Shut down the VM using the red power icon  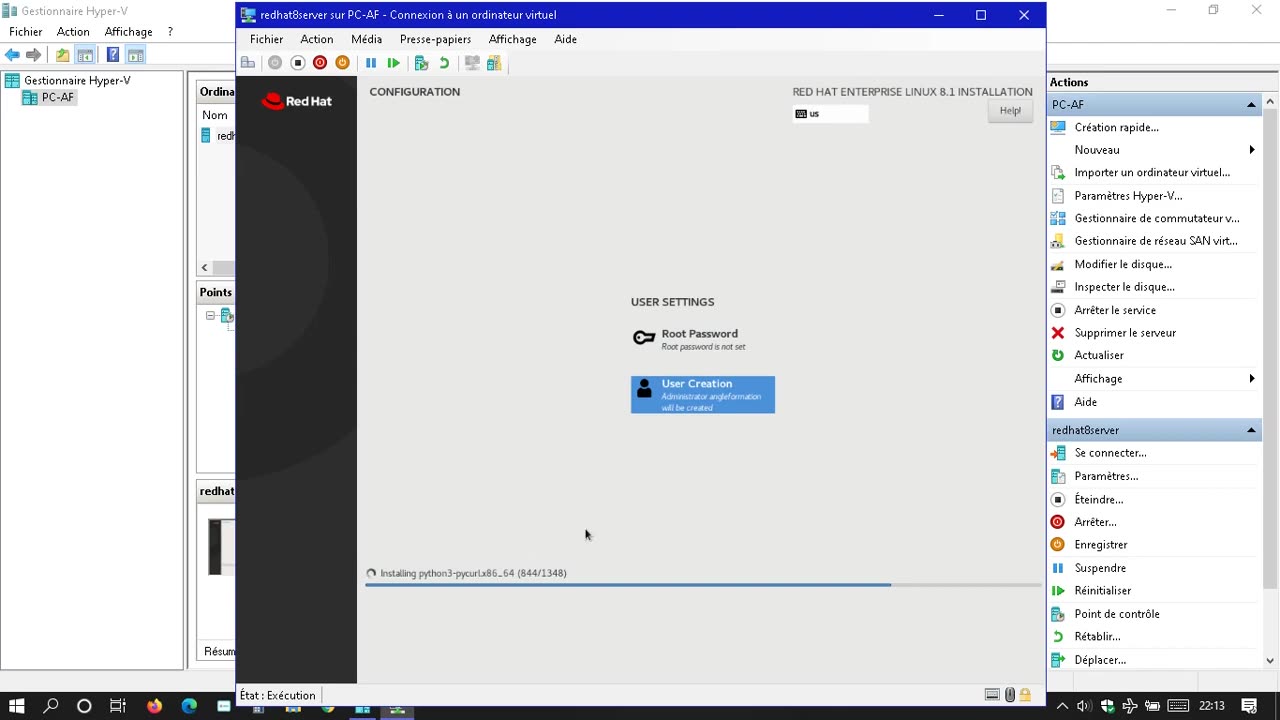pos(320,63)
